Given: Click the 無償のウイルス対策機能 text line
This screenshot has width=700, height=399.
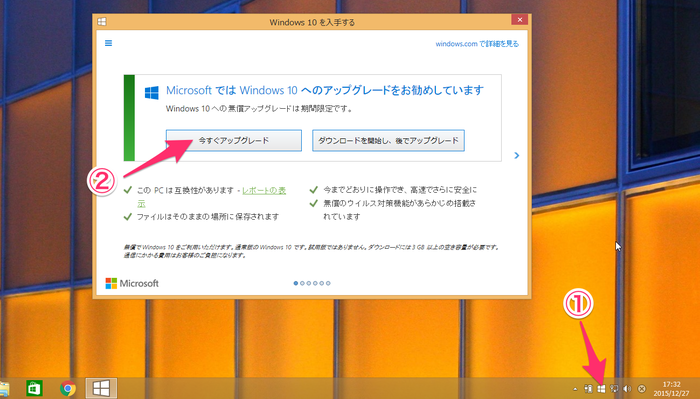Looking at the screenshot, I should point(399,210).
